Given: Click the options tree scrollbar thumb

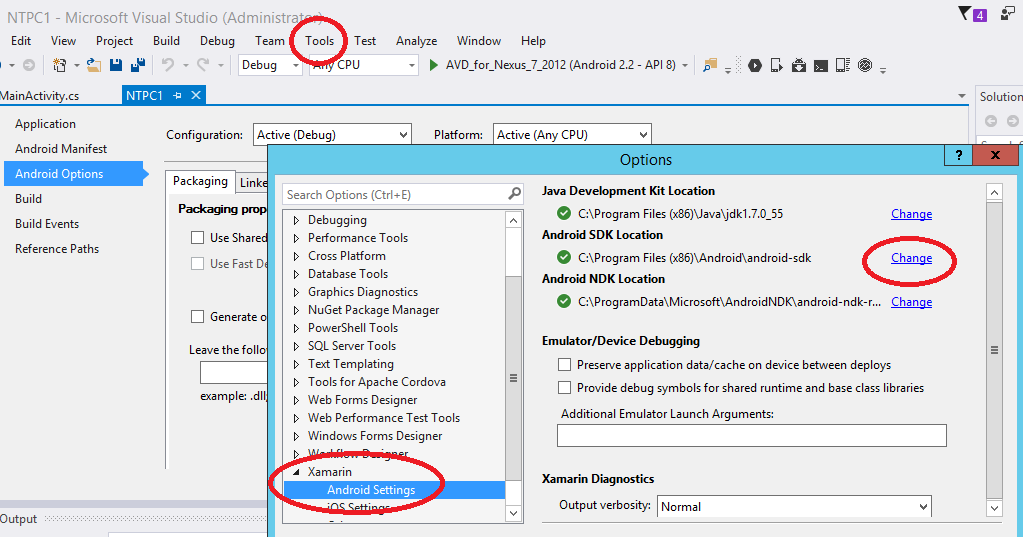Looking at the screenshot, I should pyautogui.click(x=513, y=378).
